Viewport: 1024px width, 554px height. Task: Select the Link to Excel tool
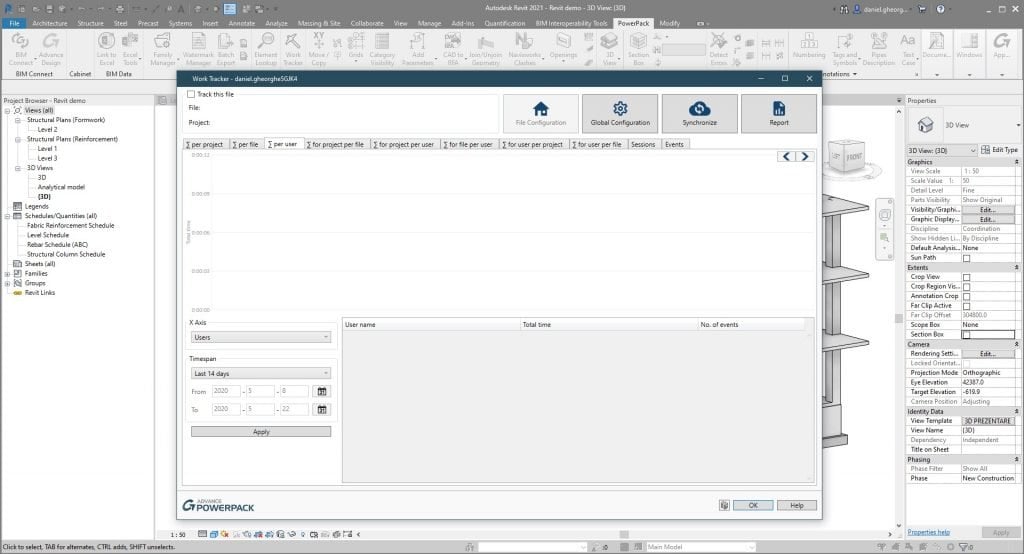106,49
